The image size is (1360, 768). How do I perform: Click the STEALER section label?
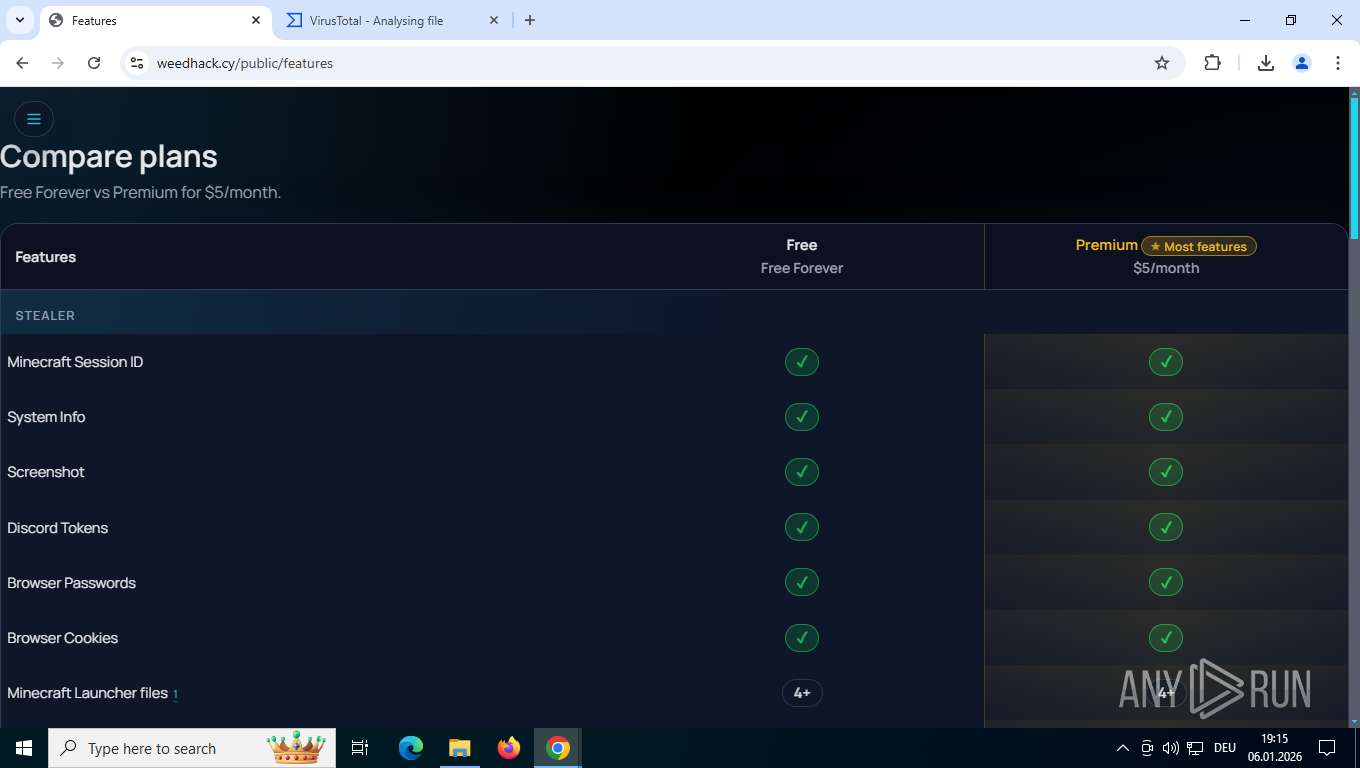pos(45,315)
